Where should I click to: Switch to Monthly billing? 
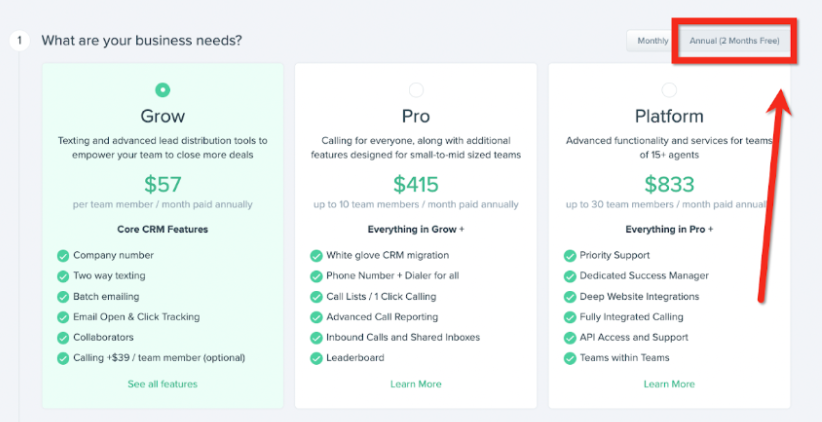(652, 41)
